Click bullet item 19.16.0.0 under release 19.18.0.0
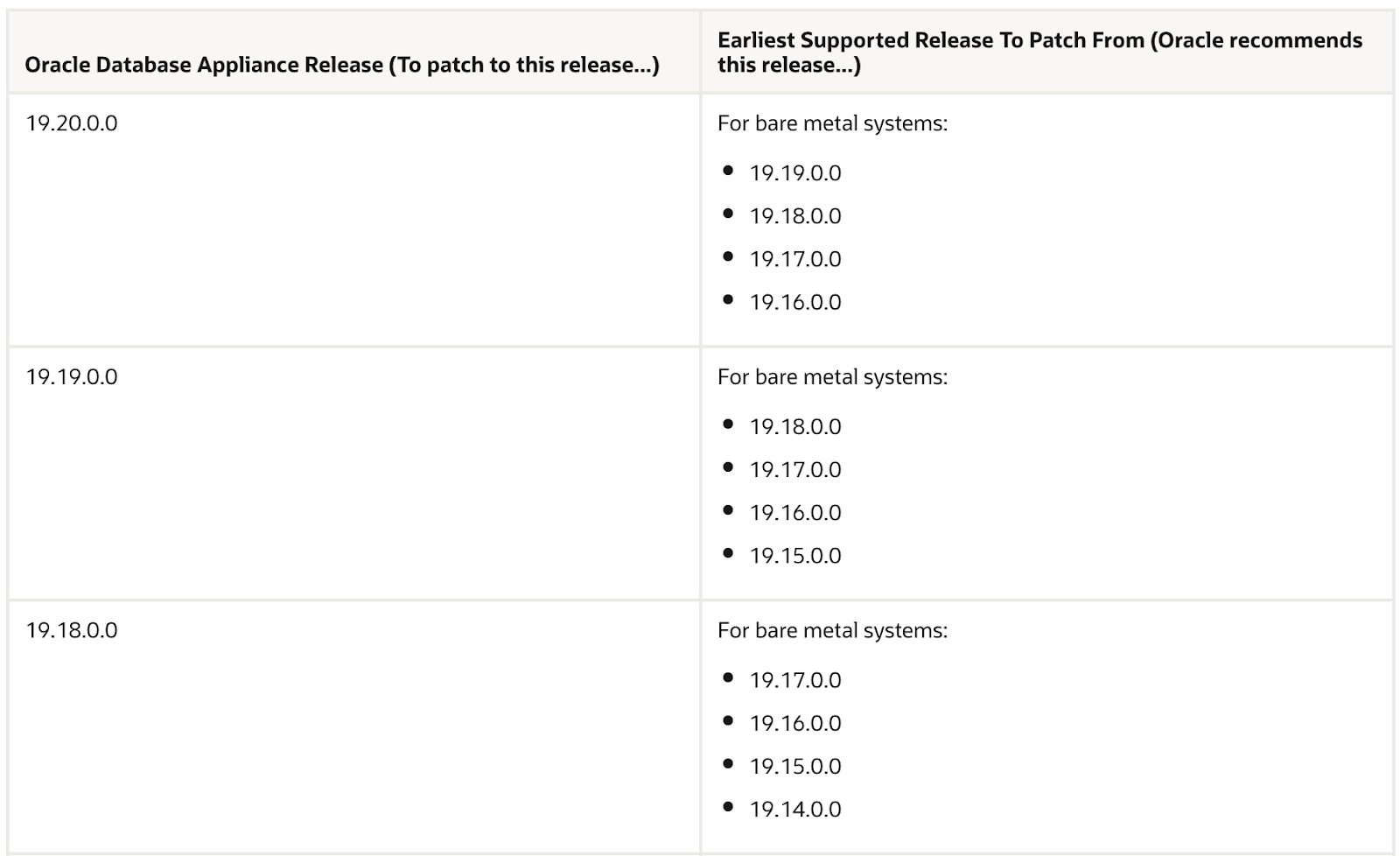1400x856 pixels. (x=794, y=724)
